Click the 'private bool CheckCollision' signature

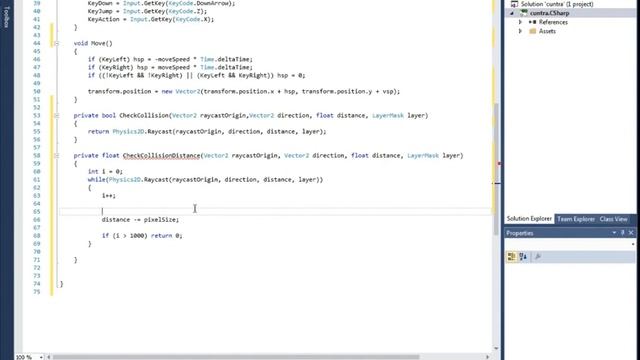251,116
